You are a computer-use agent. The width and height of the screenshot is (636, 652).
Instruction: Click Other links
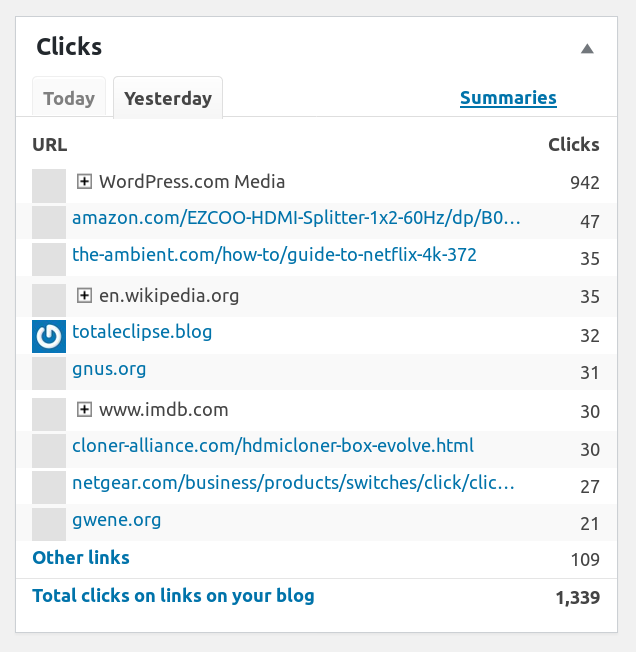pyautogui.click(x=81, y=558)
